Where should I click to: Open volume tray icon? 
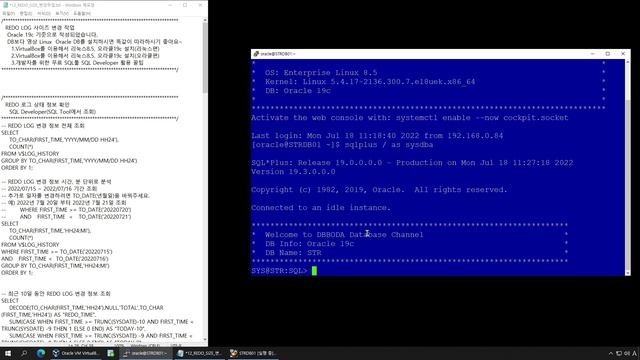click(x=627, y=353)
